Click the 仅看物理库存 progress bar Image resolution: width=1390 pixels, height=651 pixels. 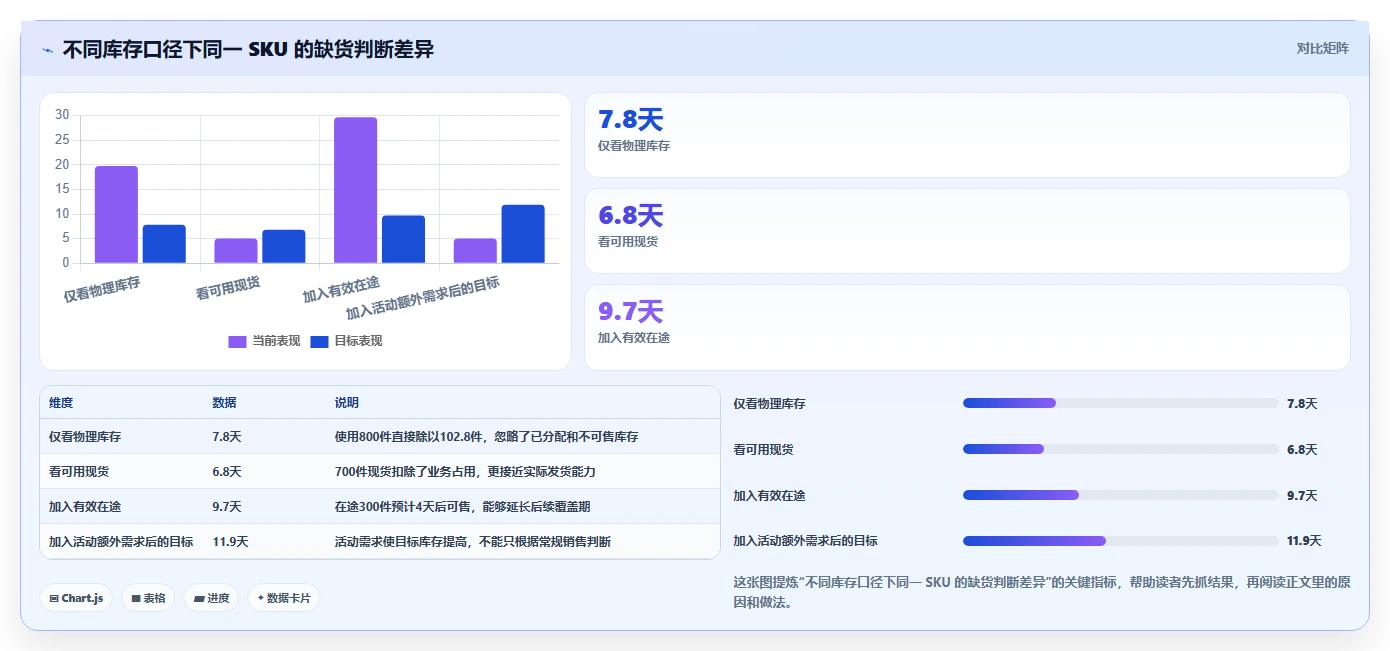[1120, 403]
